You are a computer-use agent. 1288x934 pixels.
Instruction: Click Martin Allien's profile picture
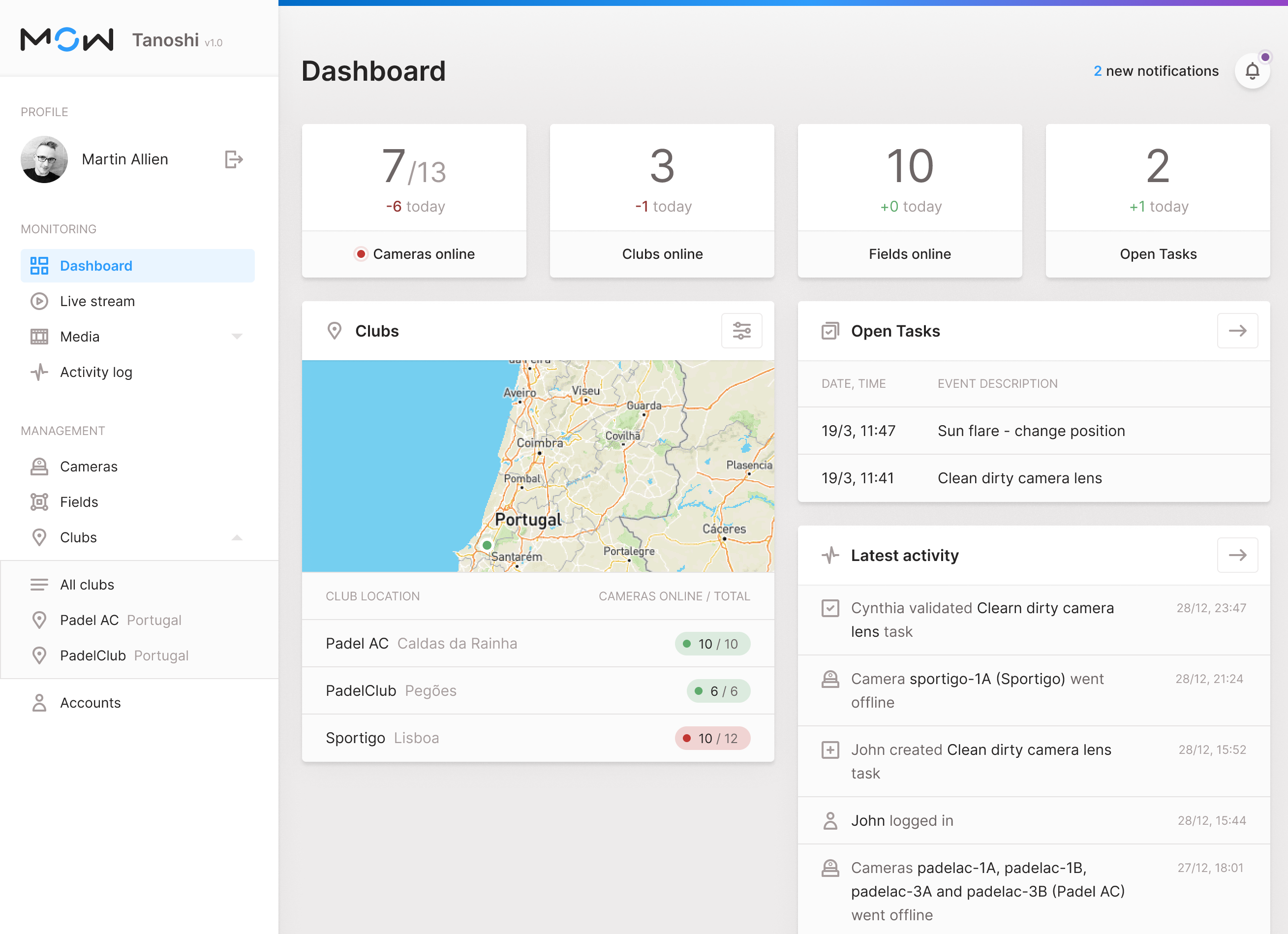[44, 159]
